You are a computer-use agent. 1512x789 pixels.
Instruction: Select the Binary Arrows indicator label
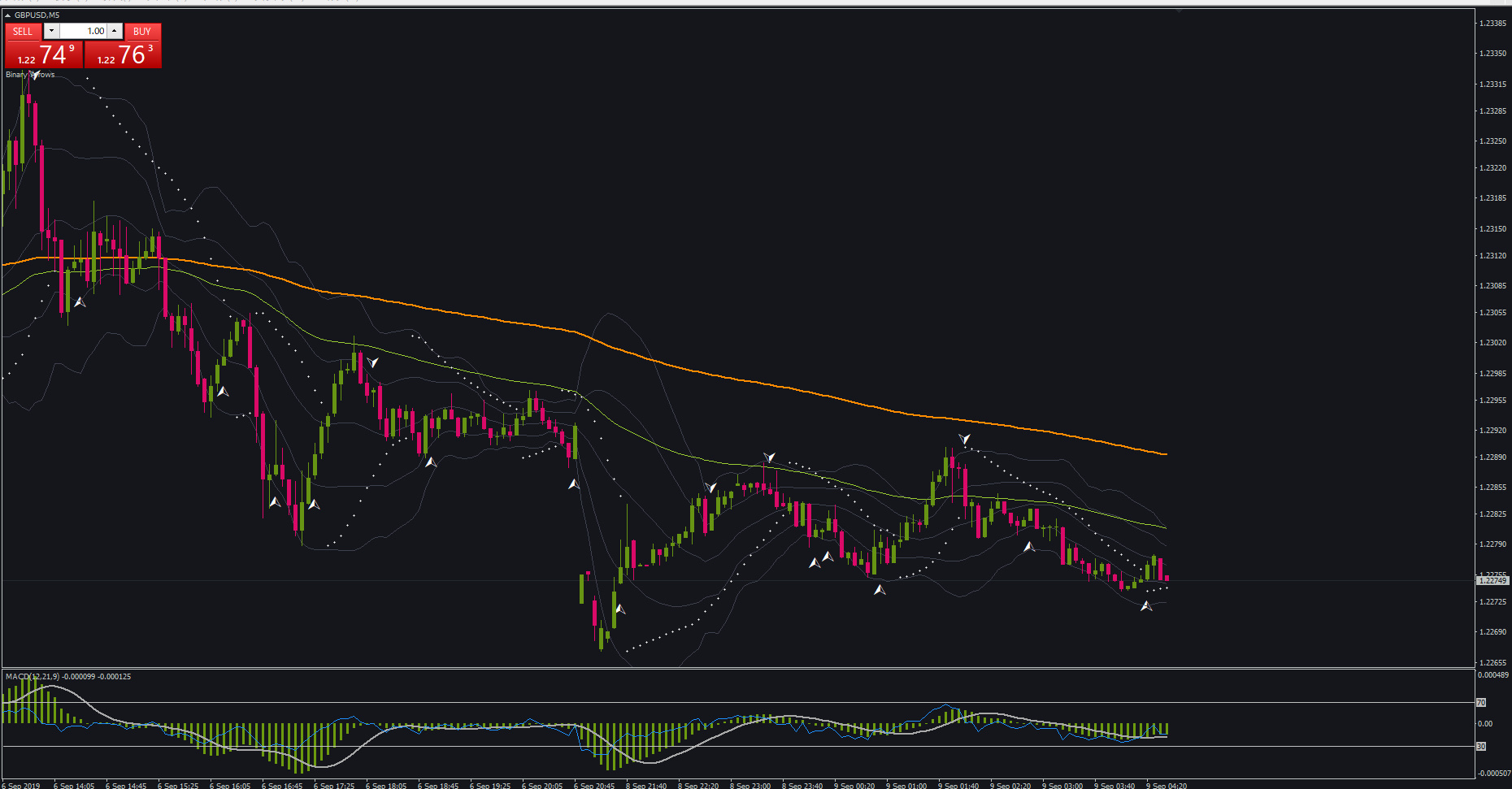[30, 75]
